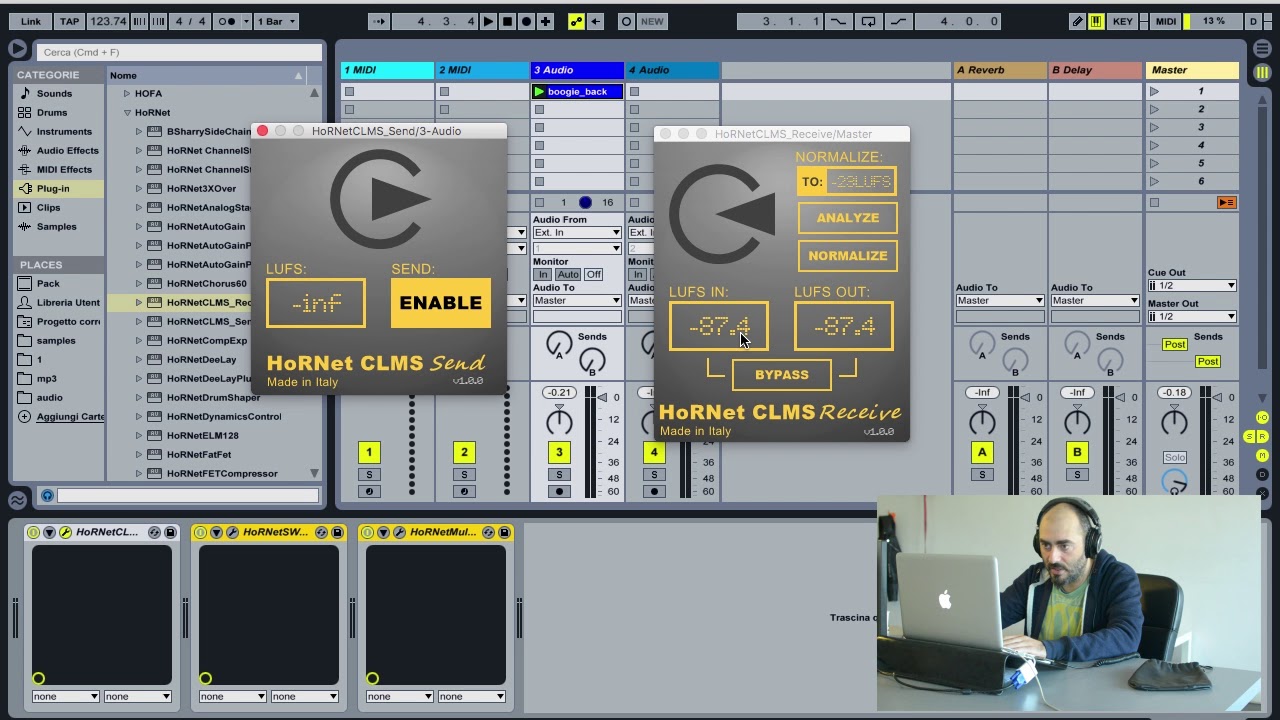Click ANALYZE in CLMS Receive plugin
Screen dimensions: 1280x720
(847, 217)
